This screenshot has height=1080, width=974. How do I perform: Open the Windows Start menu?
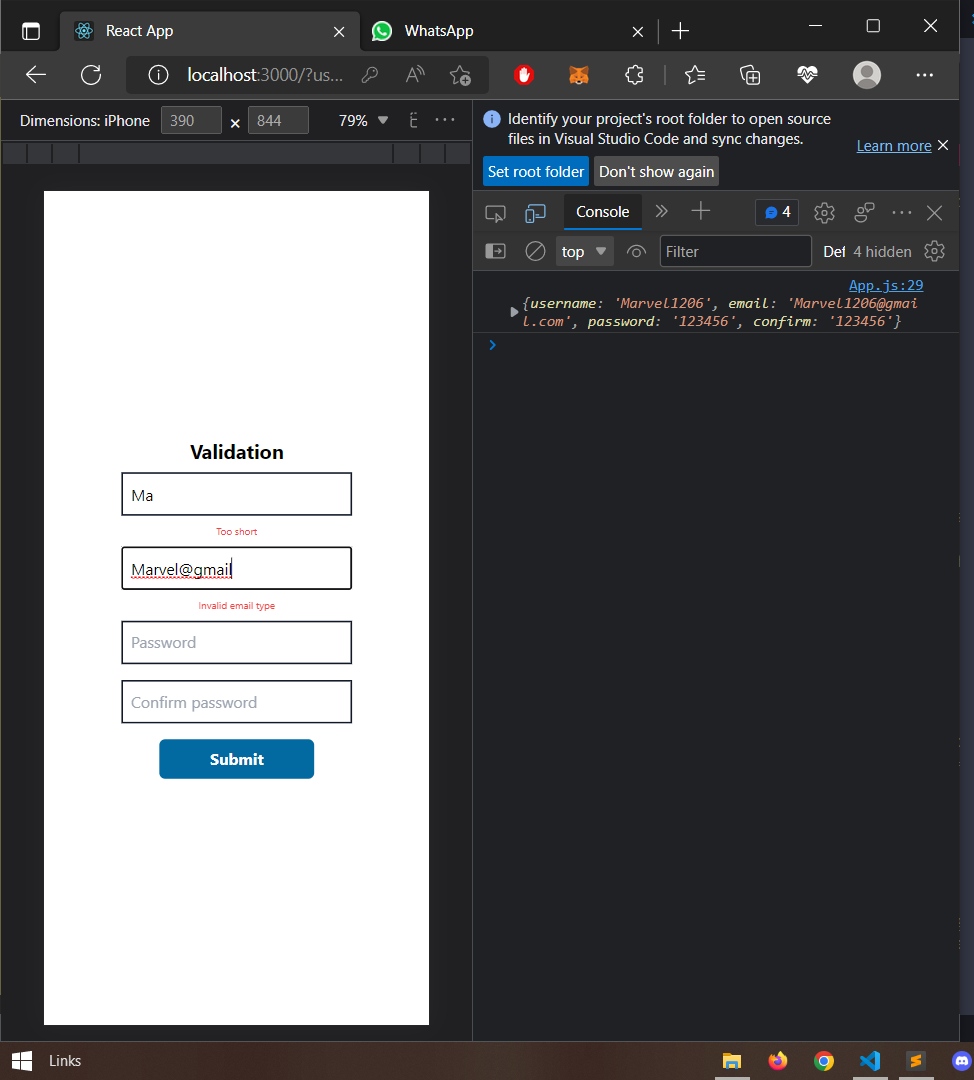[22, 1061]
